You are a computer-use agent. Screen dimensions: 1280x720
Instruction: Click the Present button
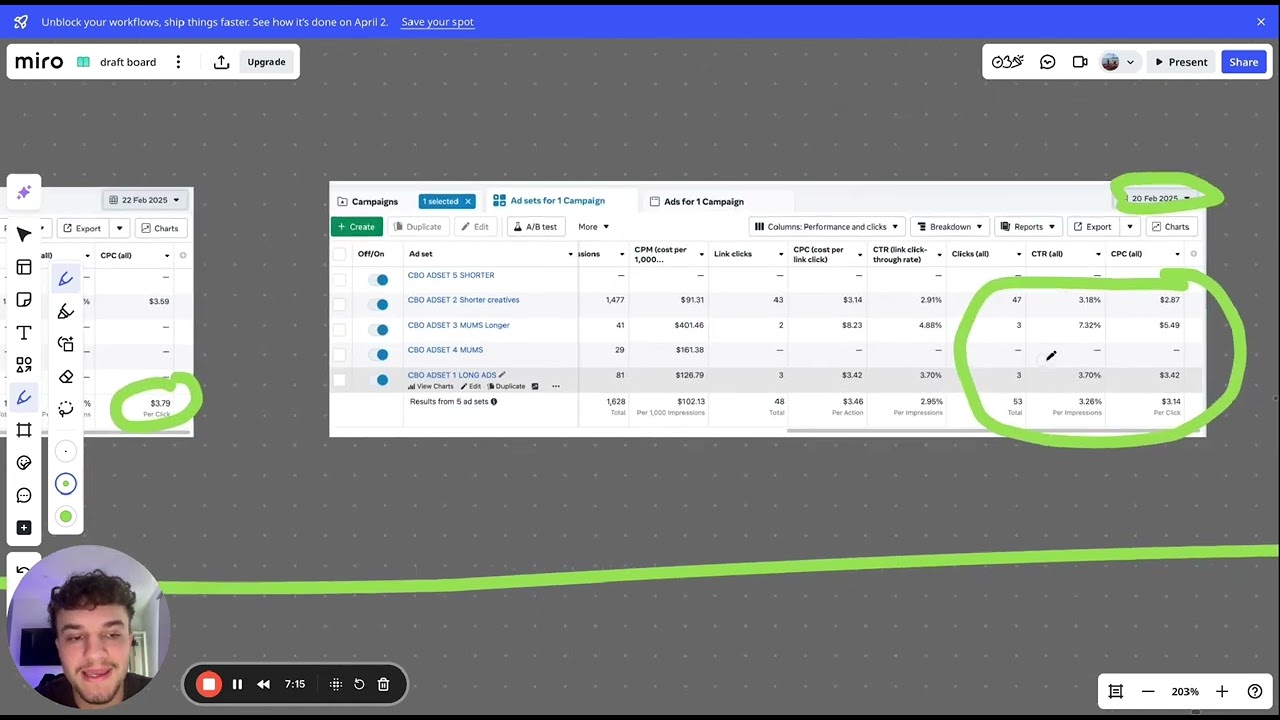point(1181,62)
